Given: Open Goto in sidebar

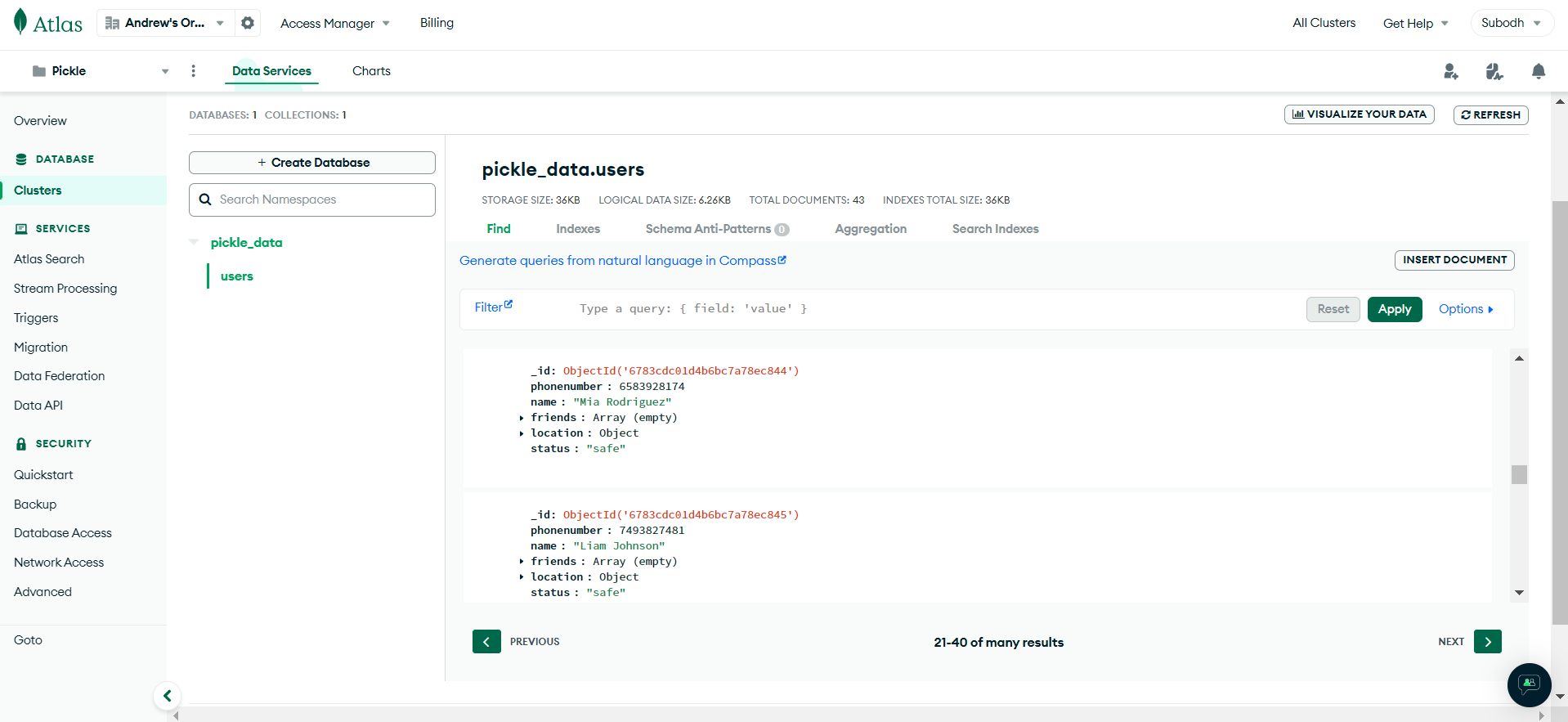Looking at the screenshot, I should point(28,640).
